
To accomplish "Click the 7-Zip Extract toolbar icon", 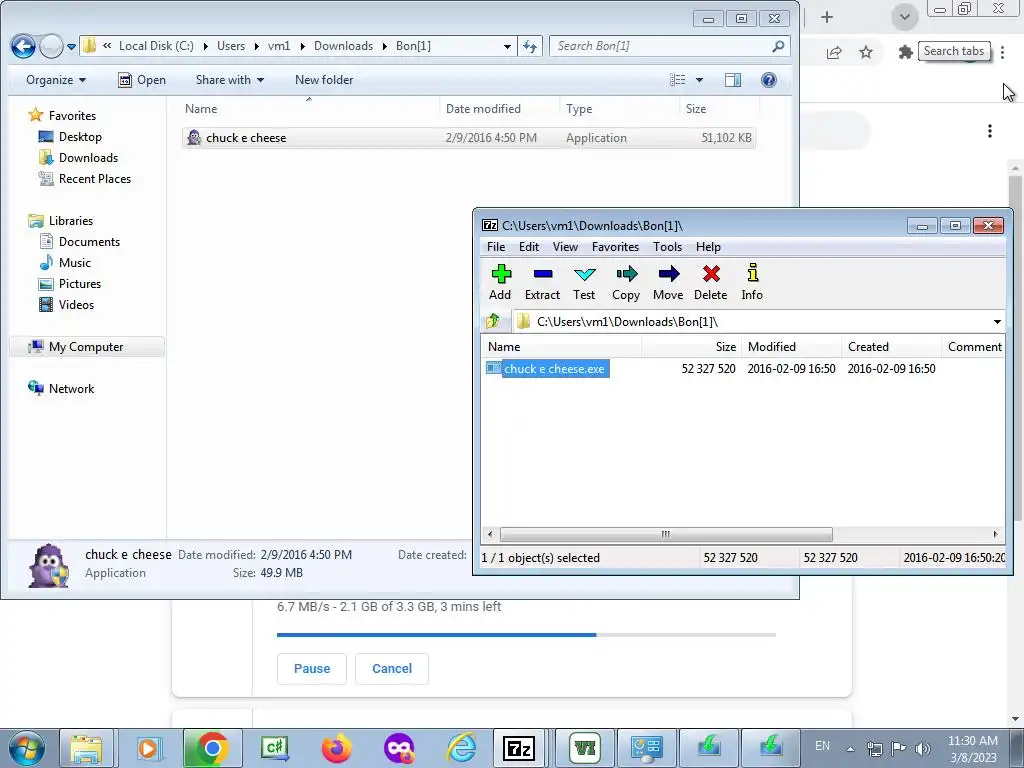I will [x=543, y=274].
